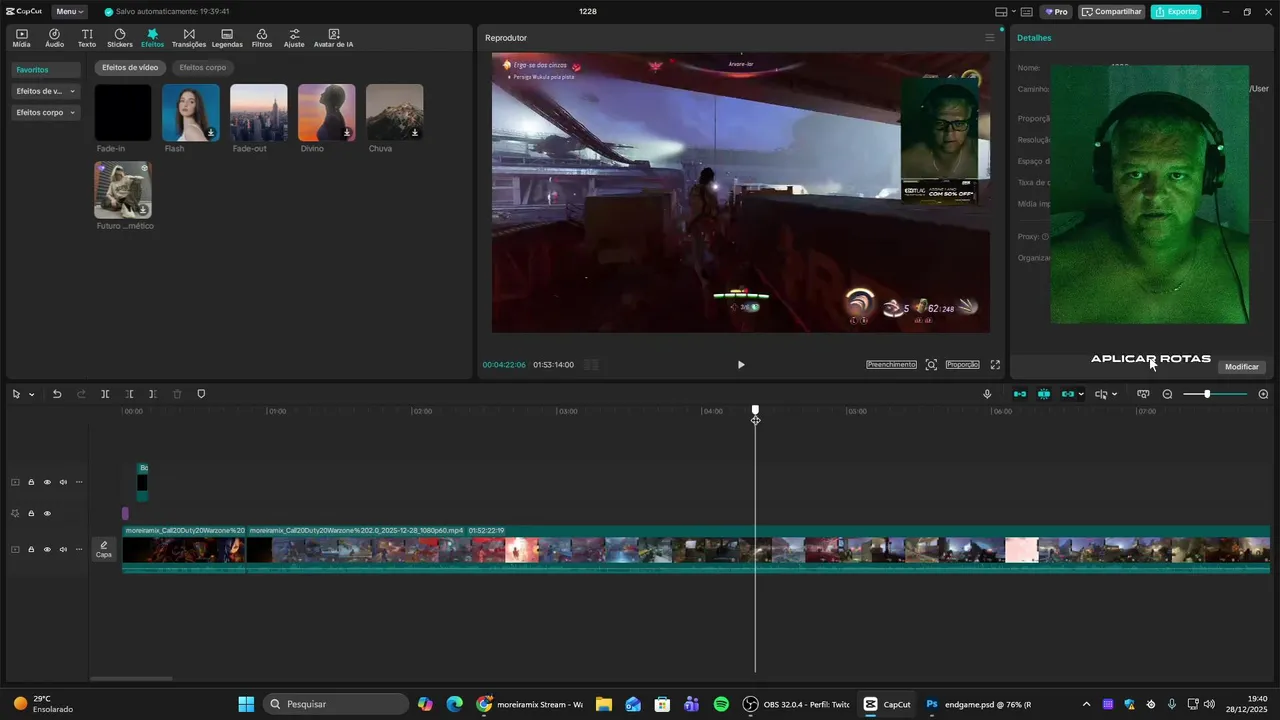Viewport: 1280px width, 720px height.
Task: Click the player fullscreen icon
Action: pyautogui.click(x=995, y=365)
